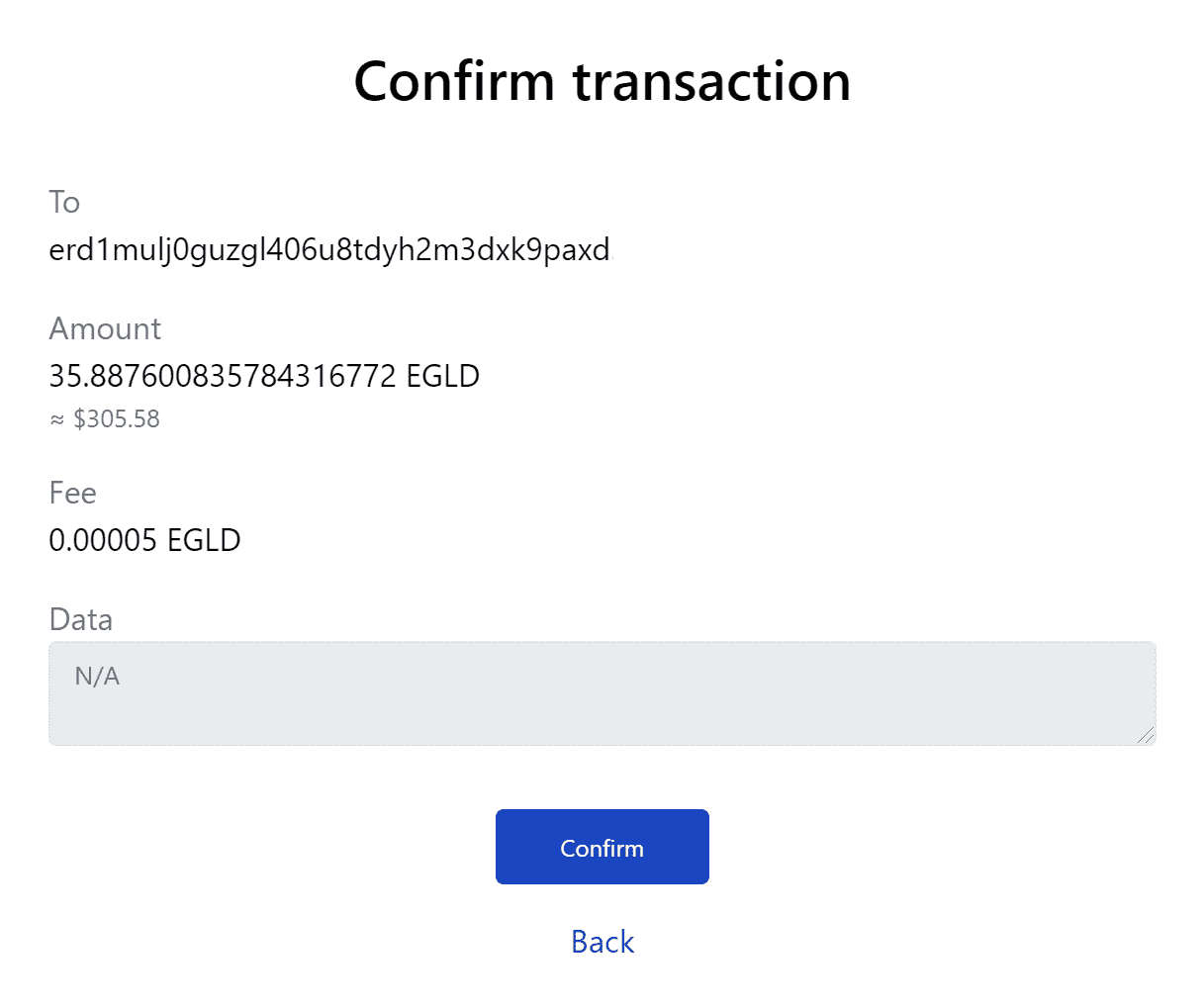Click the Confirm button
This screenshot has height=1008, width=1204.
[602, 847]
